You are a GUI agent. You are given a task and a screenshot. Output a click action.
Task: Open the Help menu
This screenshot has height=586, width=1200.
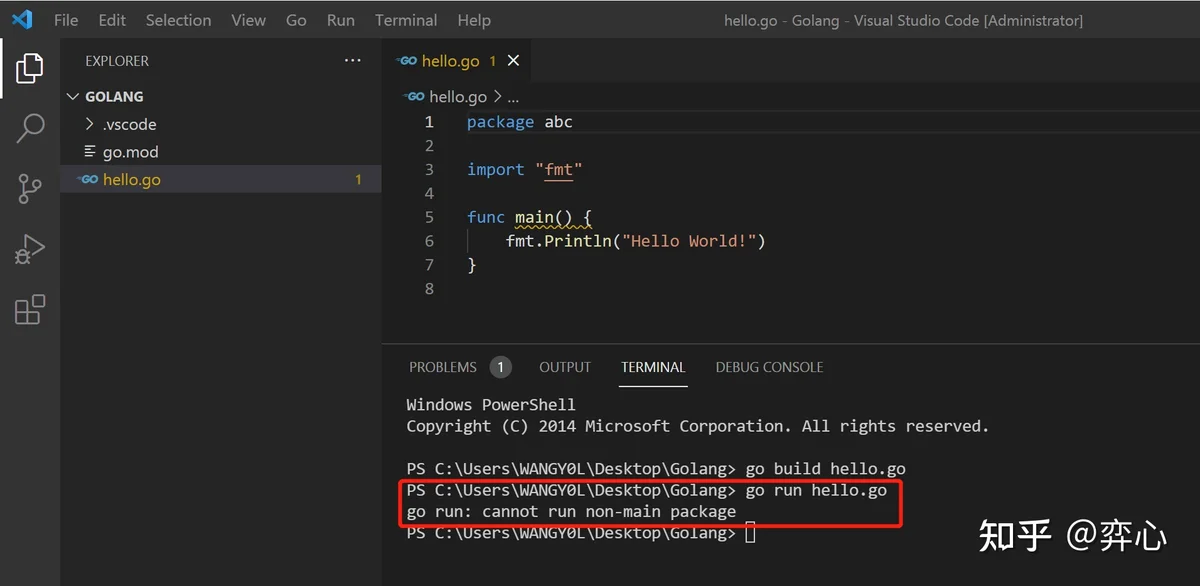point(474,20)
